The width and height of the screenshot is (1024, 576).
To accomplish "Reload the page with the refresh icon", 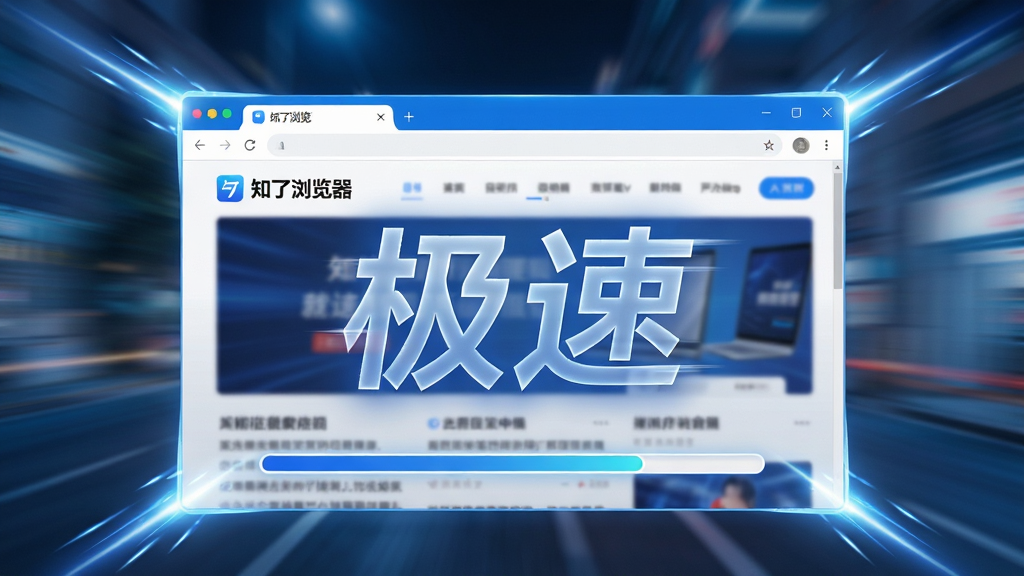I will click(250, 145).
